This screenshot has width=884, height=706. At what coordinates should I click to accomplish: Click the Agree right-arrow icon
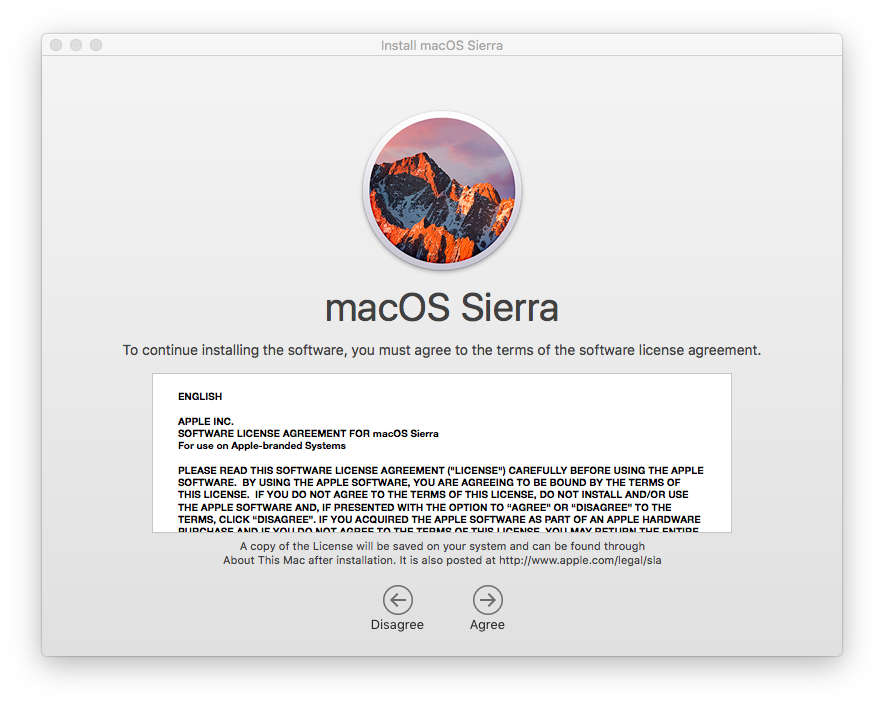click(488, 599)
